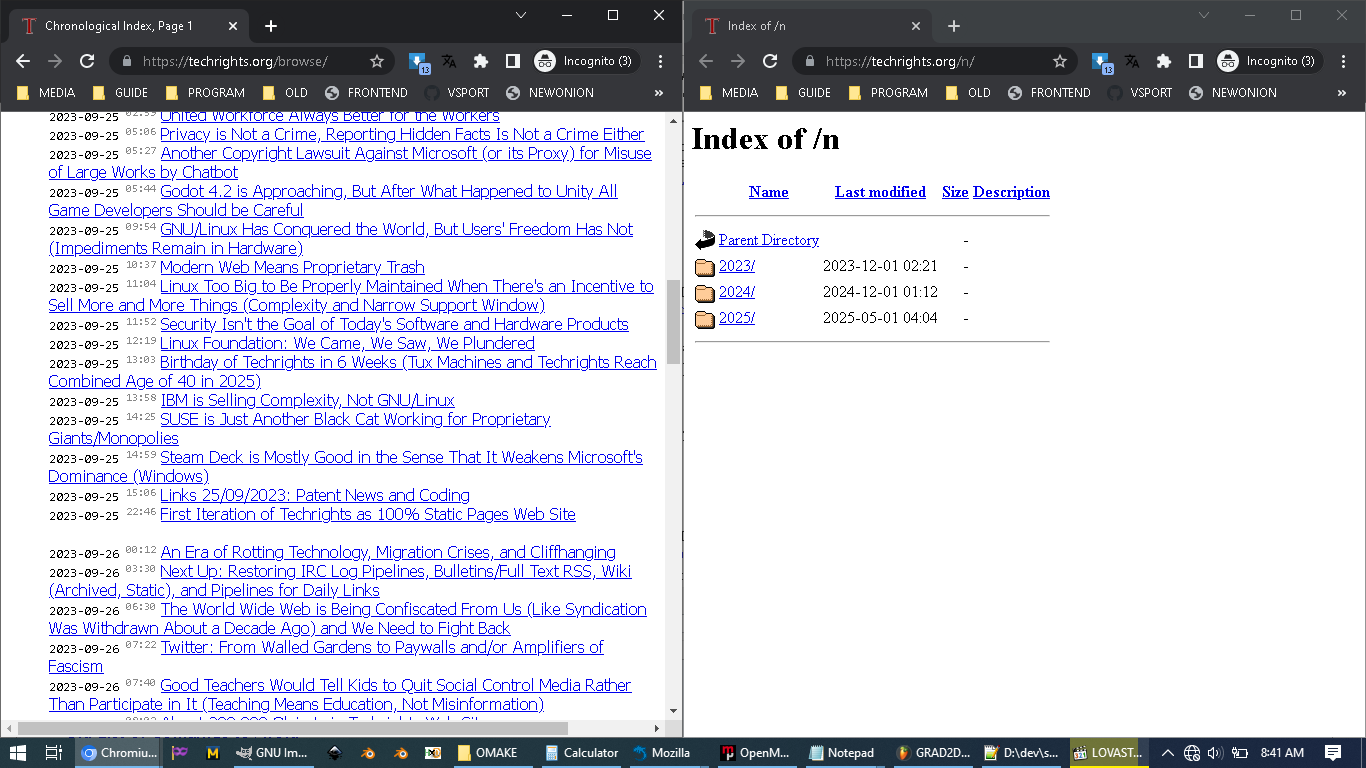
Task: Bookmark the techrights.org/n/ page with star
Action: pyautogui.click(x=1060, y=61)
